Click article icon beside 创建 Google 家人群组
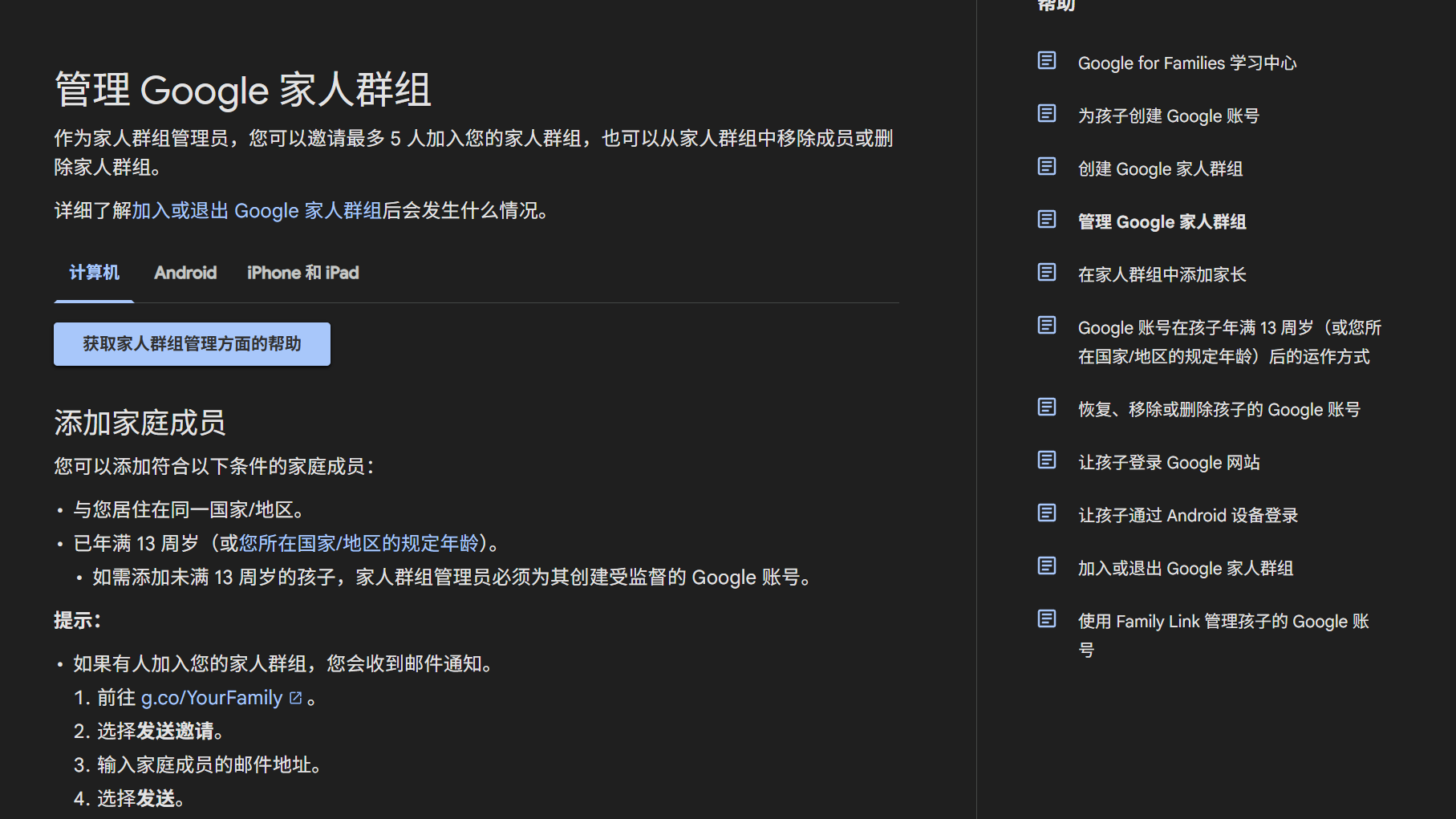This screenshot has height=819, width=1456. click(1047, 167)
